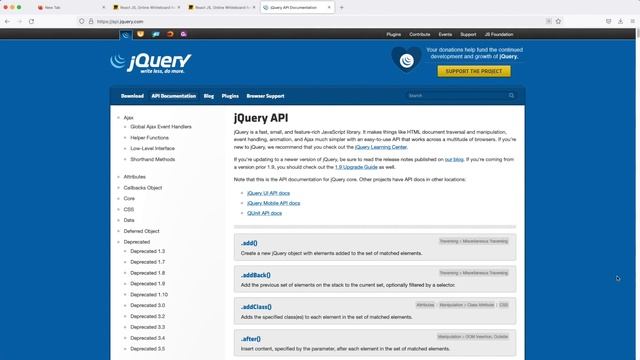
Task: Open the 1.9 Upgrade Guide link
Action: tap(356, 167)
